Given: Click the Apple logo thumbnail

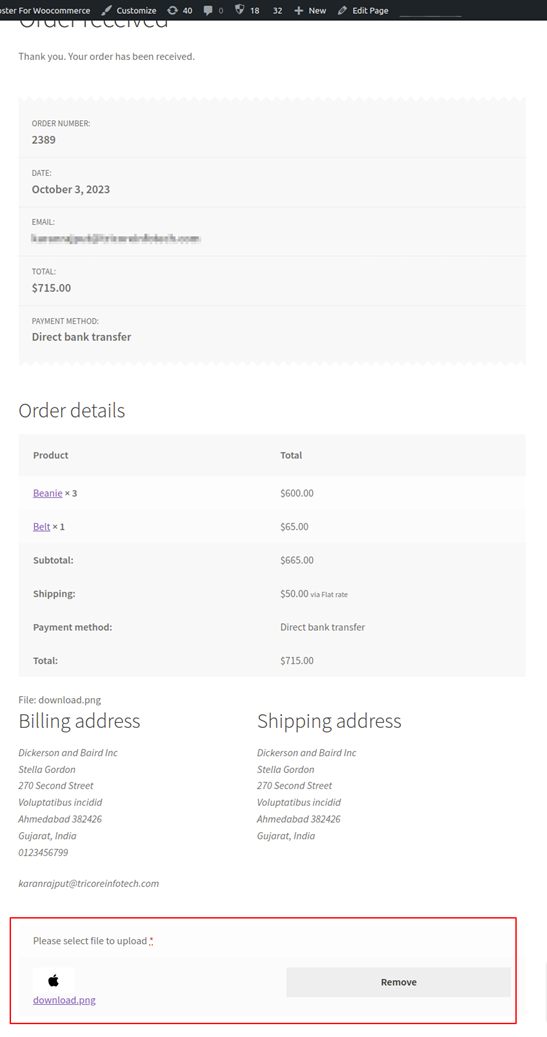Looking at the screenshot, I should pyautogui.click(x=54, y=980).
